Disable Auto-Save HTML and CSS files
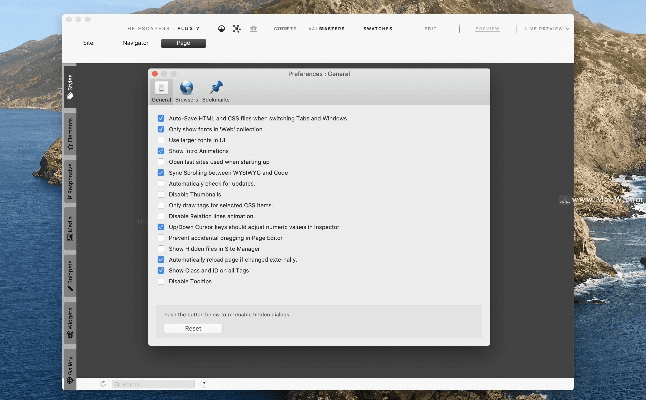This screenshot has width=646, height=400. click(161, 118)
